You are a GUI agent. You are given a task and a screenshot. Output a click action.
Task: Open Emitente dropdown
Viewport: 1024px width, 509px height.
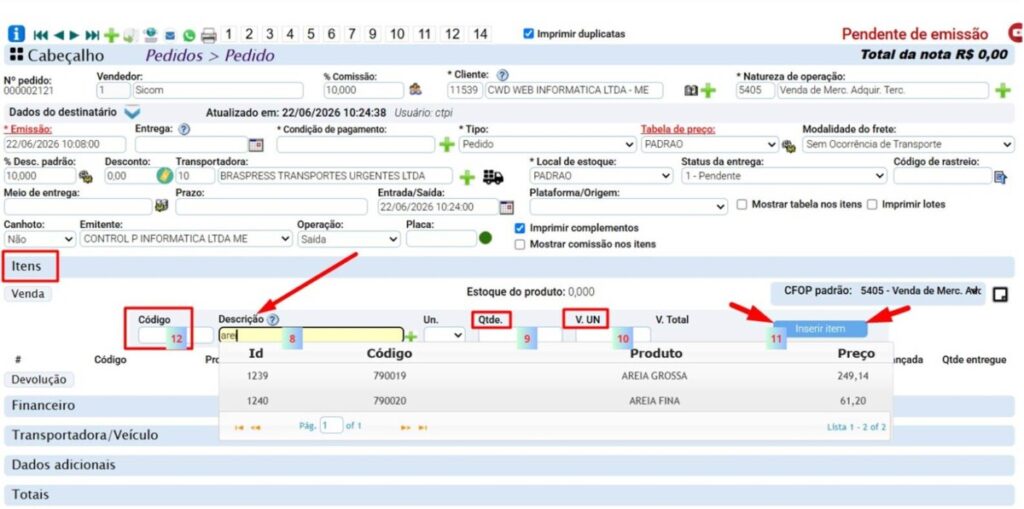coord(186,238)
